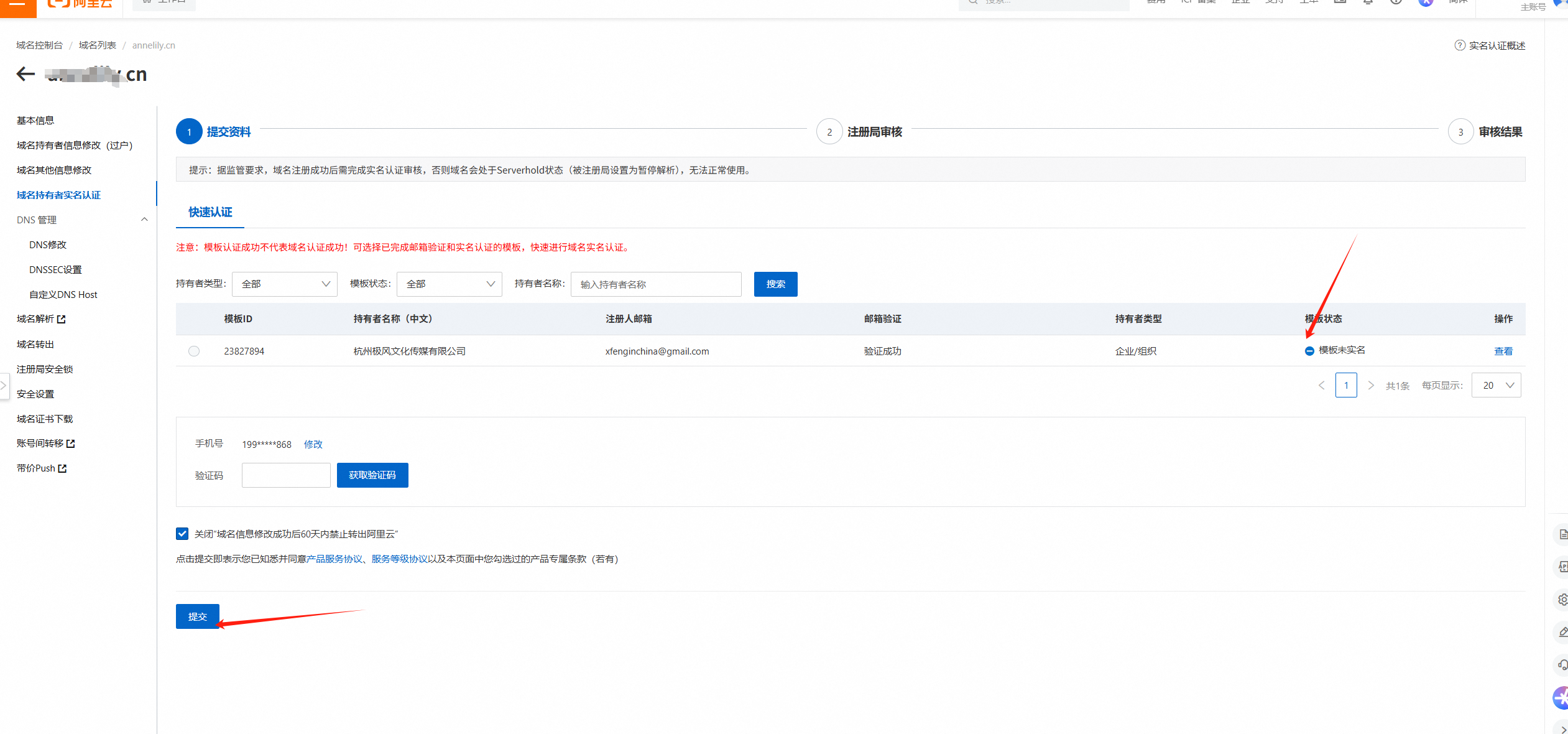Click the question mark beside 实名认证概述
Viewport: 1568px width, 734px height.
[1460, 45]
